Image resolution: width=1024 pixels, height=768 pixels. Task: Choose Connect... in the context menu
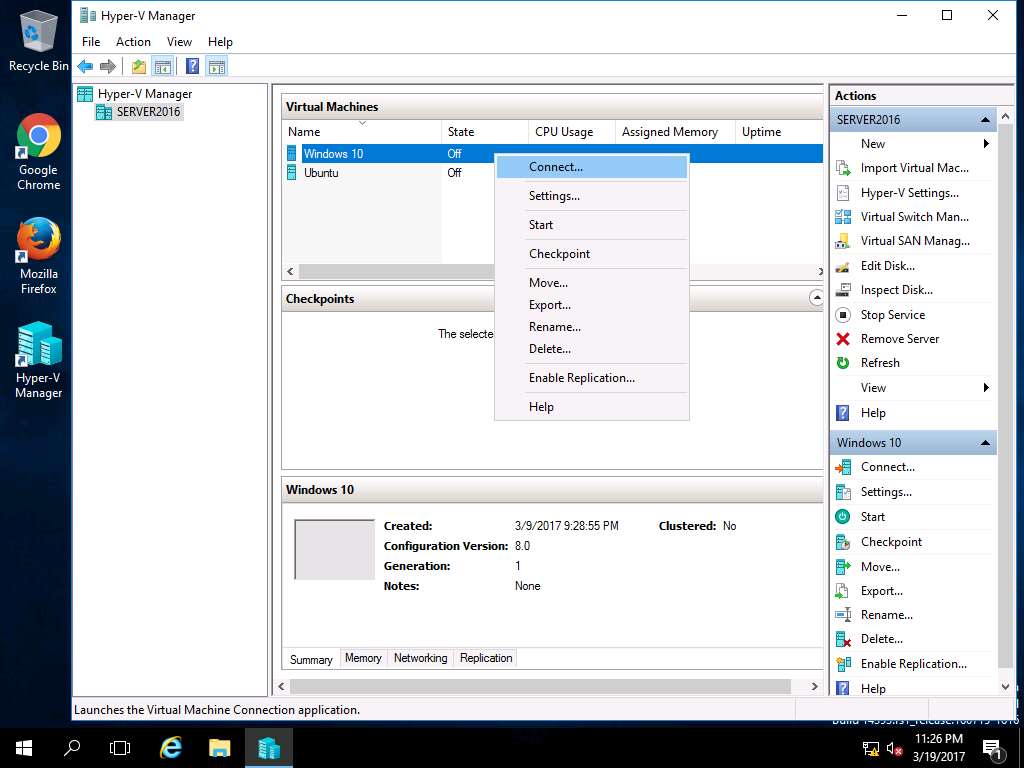(x=592, y=167)
